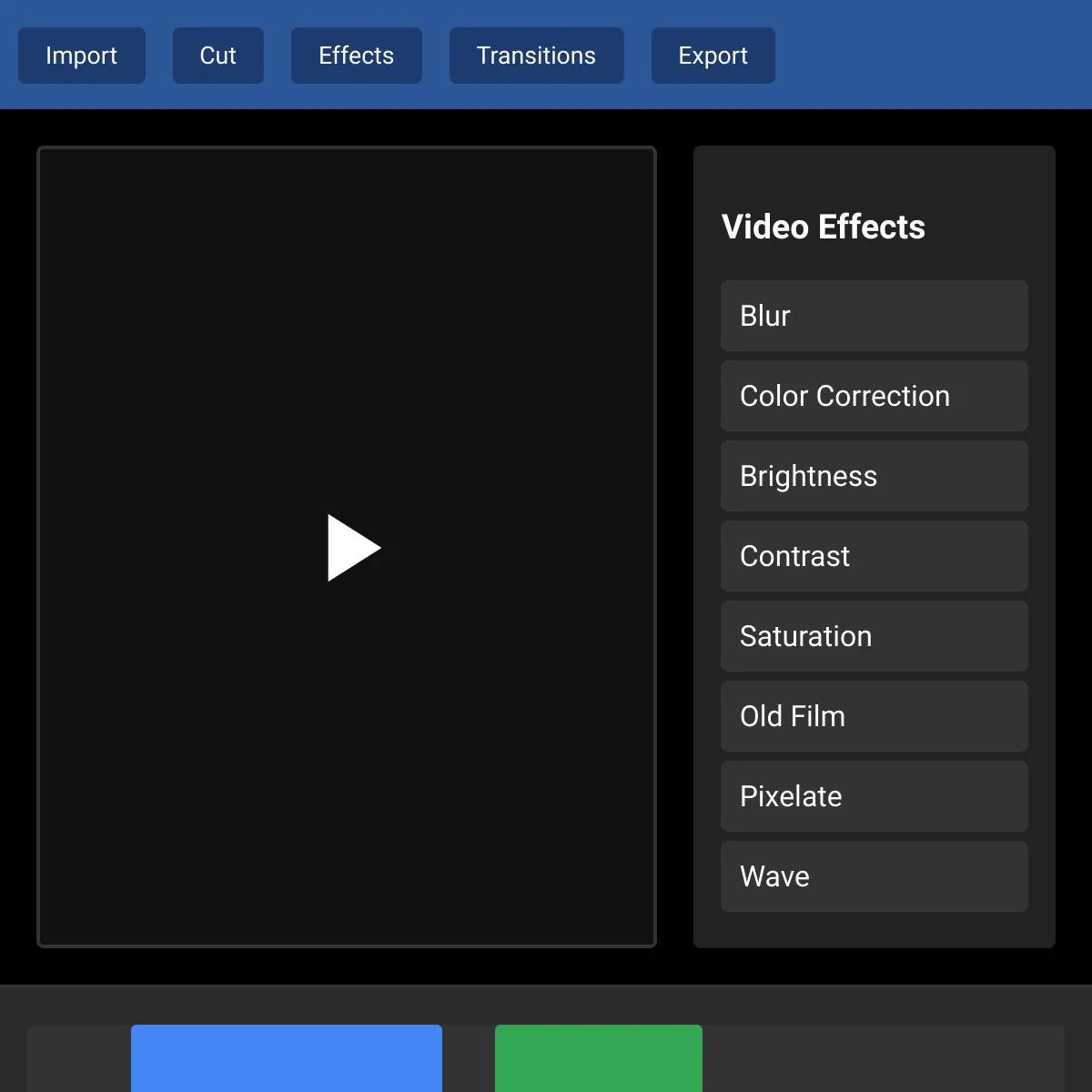Click the Video Effects panel heading
Screen dimensions: 1092x1092
click(x=823, y=227)
